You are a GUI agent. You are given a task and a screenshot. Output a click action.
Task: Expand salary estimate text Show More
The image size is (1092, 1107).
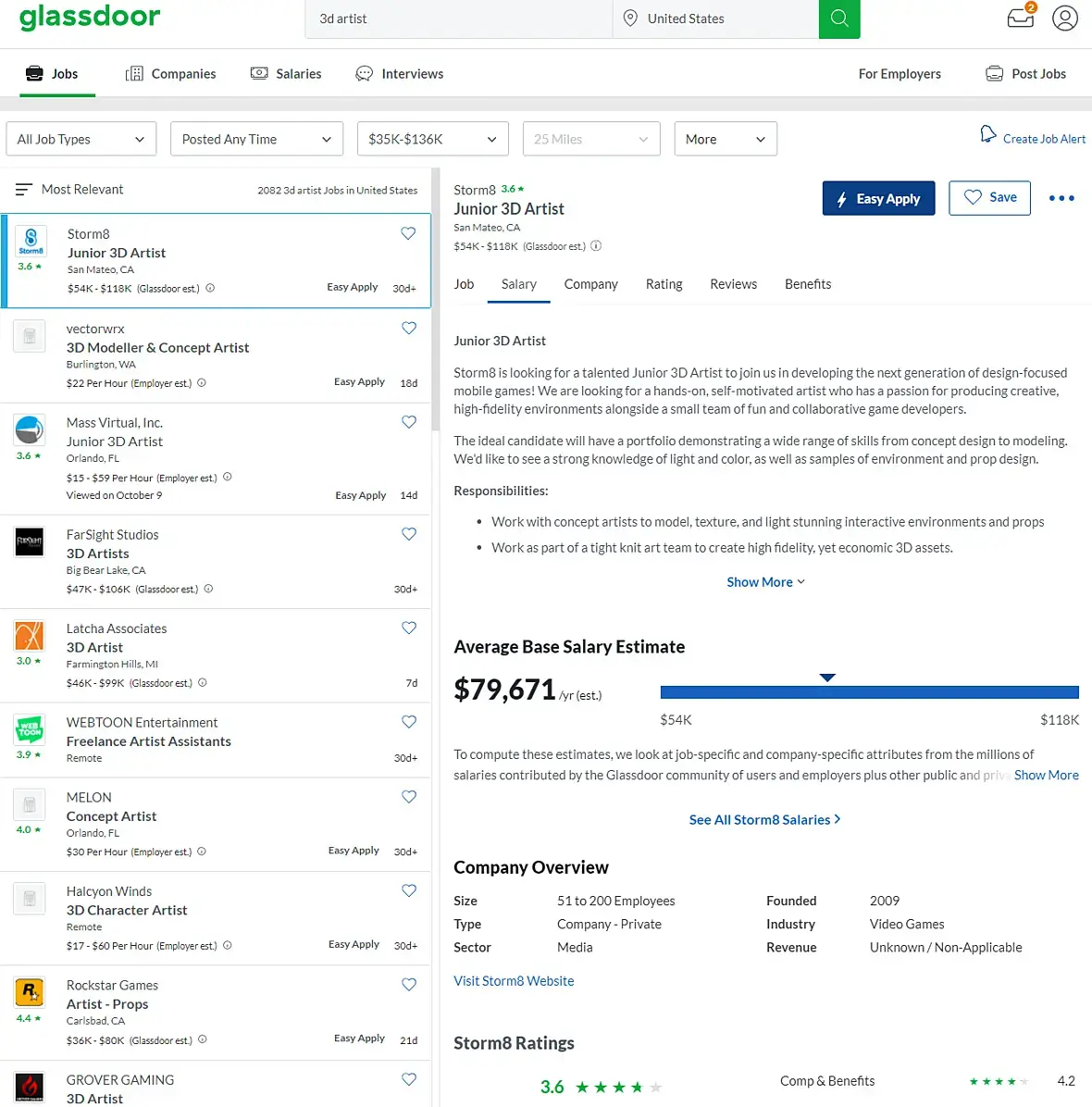[x=1046, y=776]
